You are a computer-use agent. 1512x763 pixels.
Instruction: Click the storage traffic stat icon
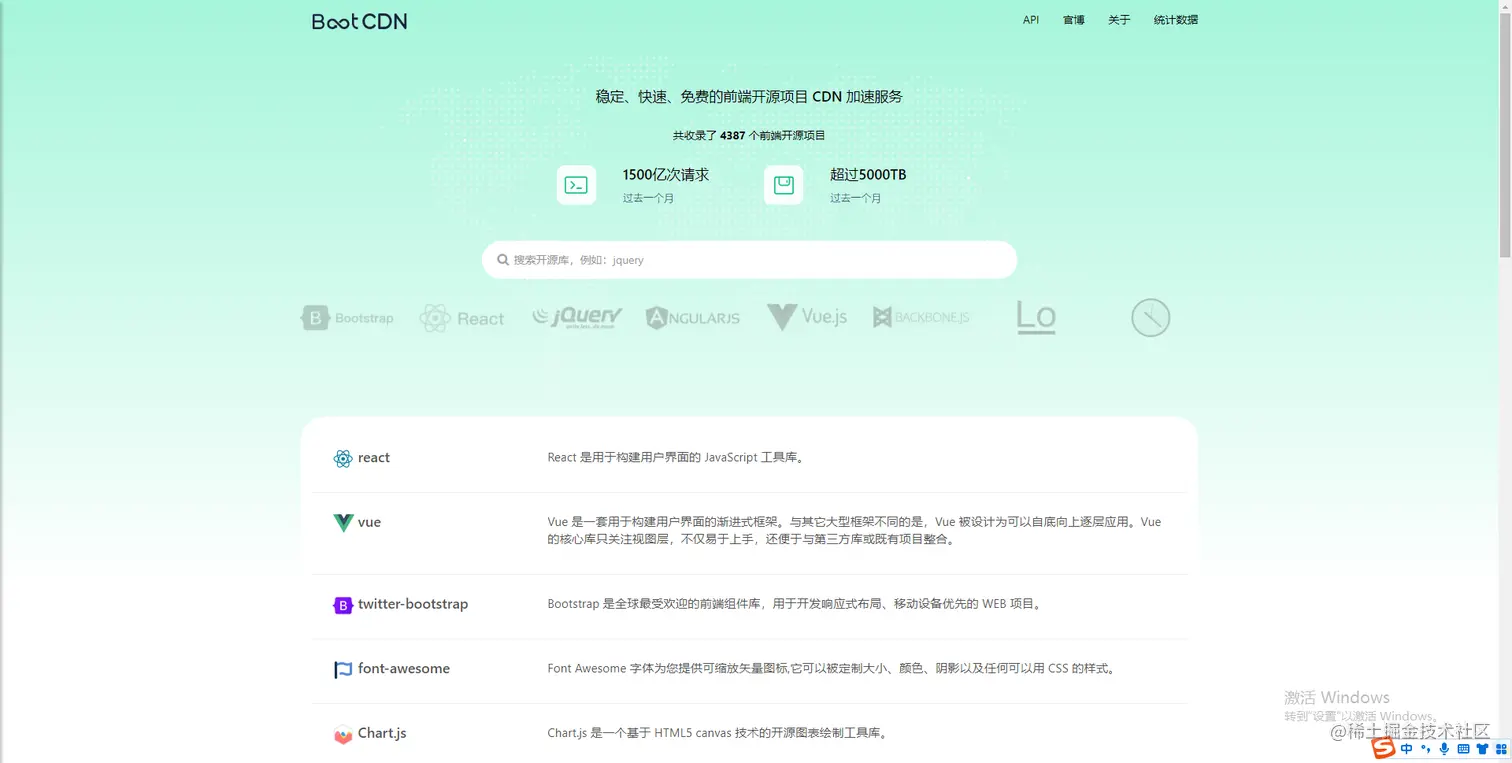783,185
